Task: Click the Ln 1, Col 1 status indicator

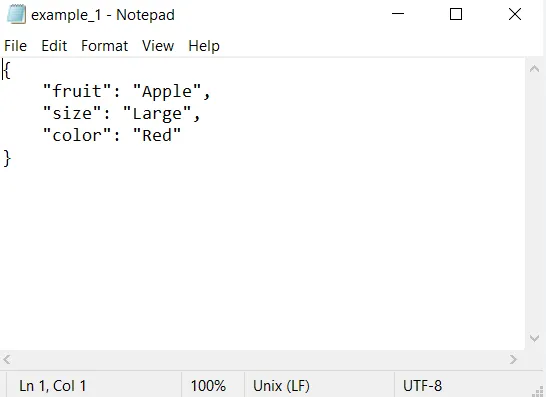Action: pyautogui.click(x=53, y=386)
